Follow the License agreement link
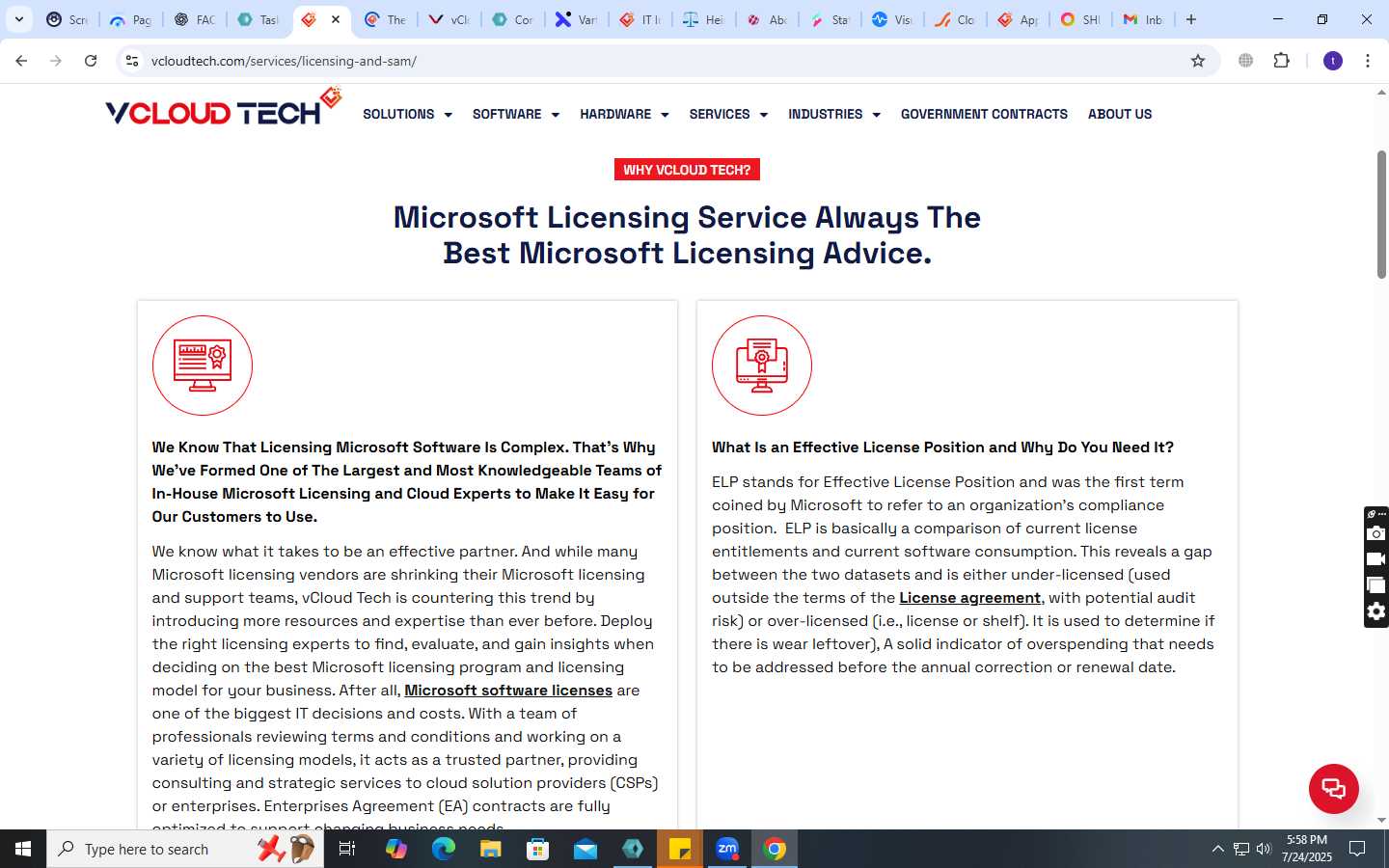Image resolution: width=1389 pixels, height=868 pixels. (x=969, y=598)
